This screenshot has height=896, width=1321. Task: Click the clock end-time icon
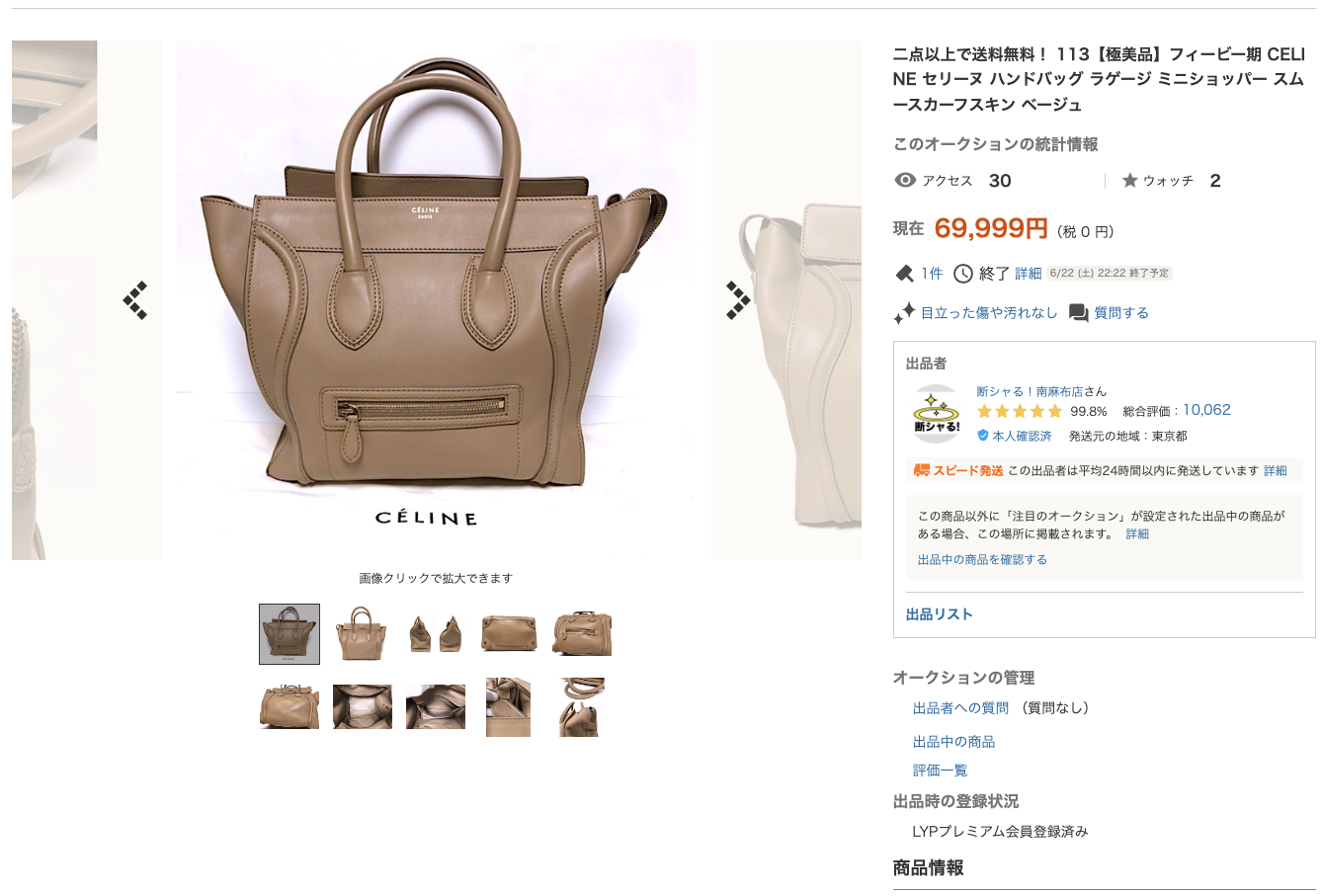(962, 273)
